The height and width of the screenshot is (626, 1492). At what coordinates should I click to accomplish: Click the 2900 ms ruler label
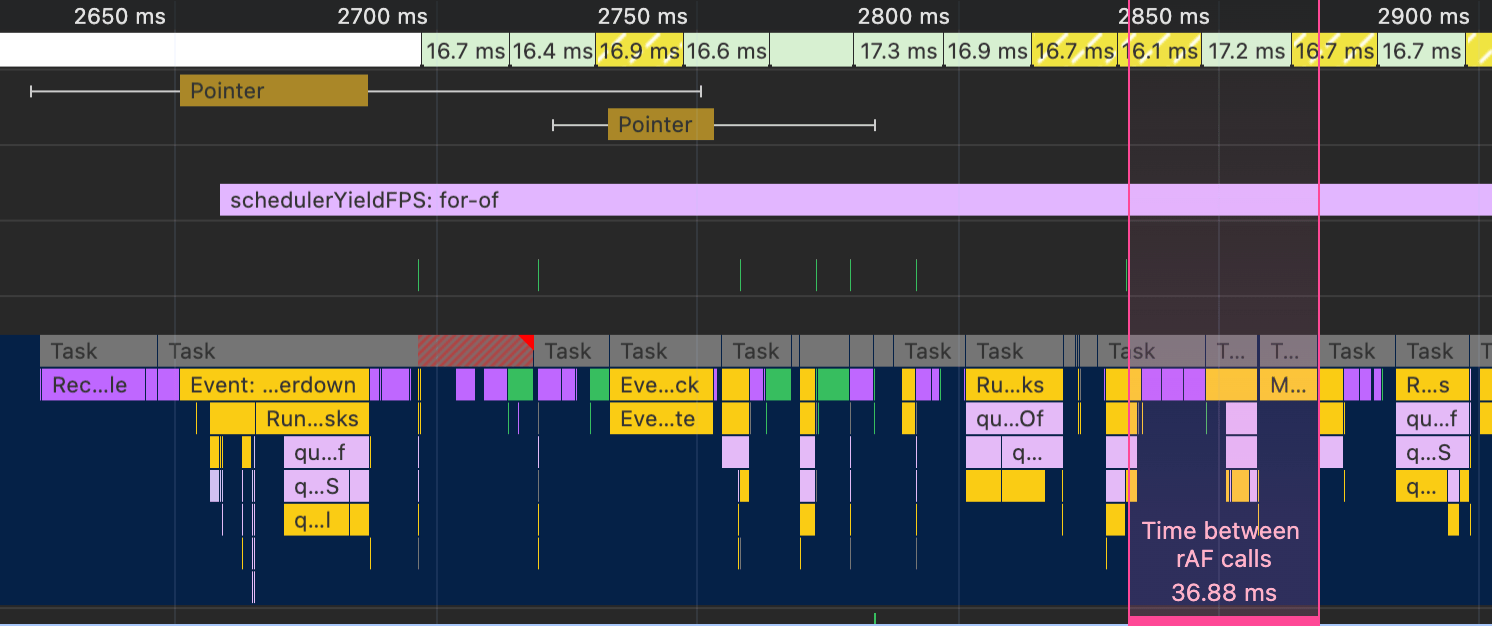pyautogui.click(x=1423, y=16)
